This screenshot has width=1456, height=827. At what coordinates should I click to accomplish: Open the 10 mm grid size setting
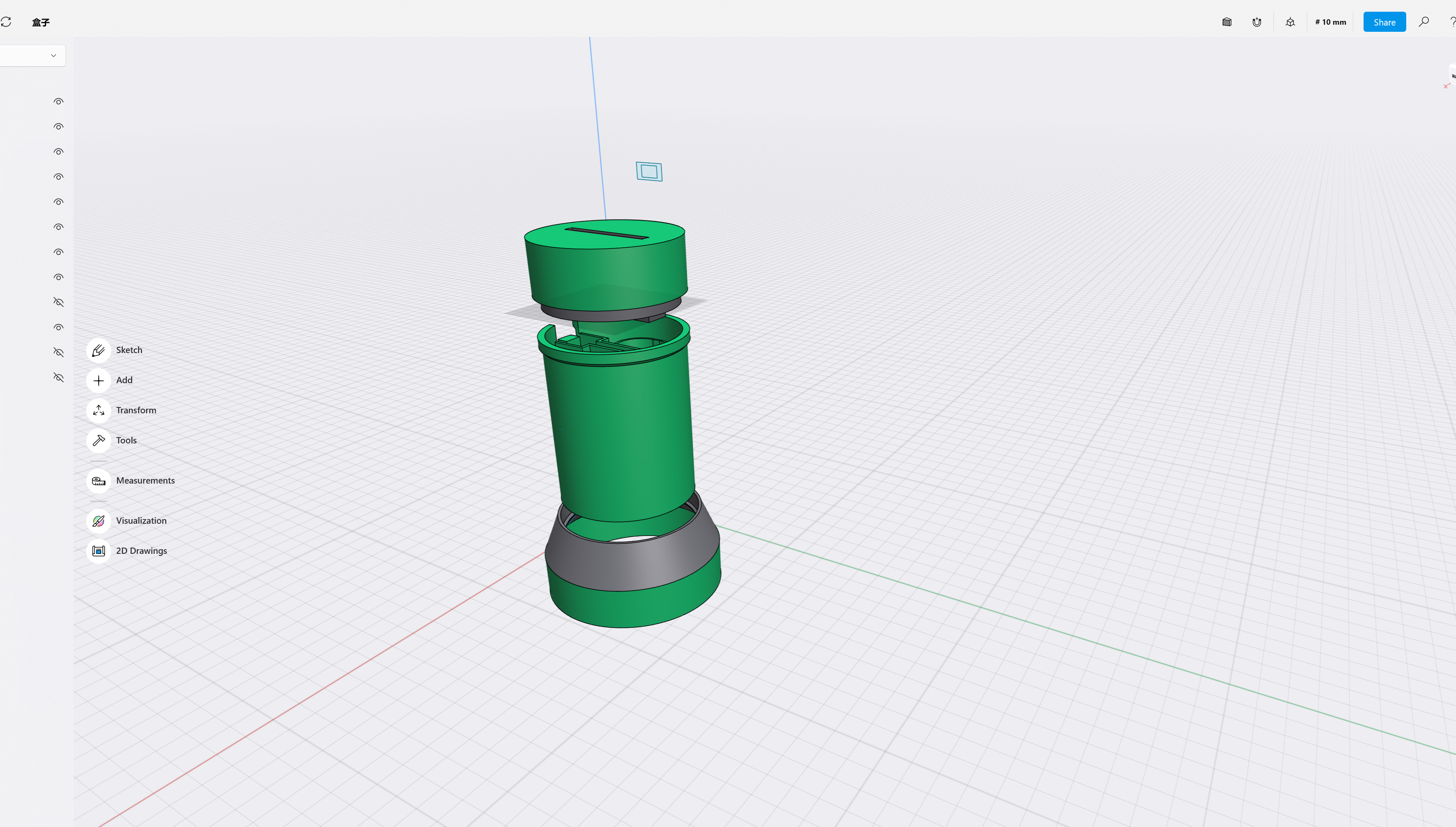[1331, 22]
